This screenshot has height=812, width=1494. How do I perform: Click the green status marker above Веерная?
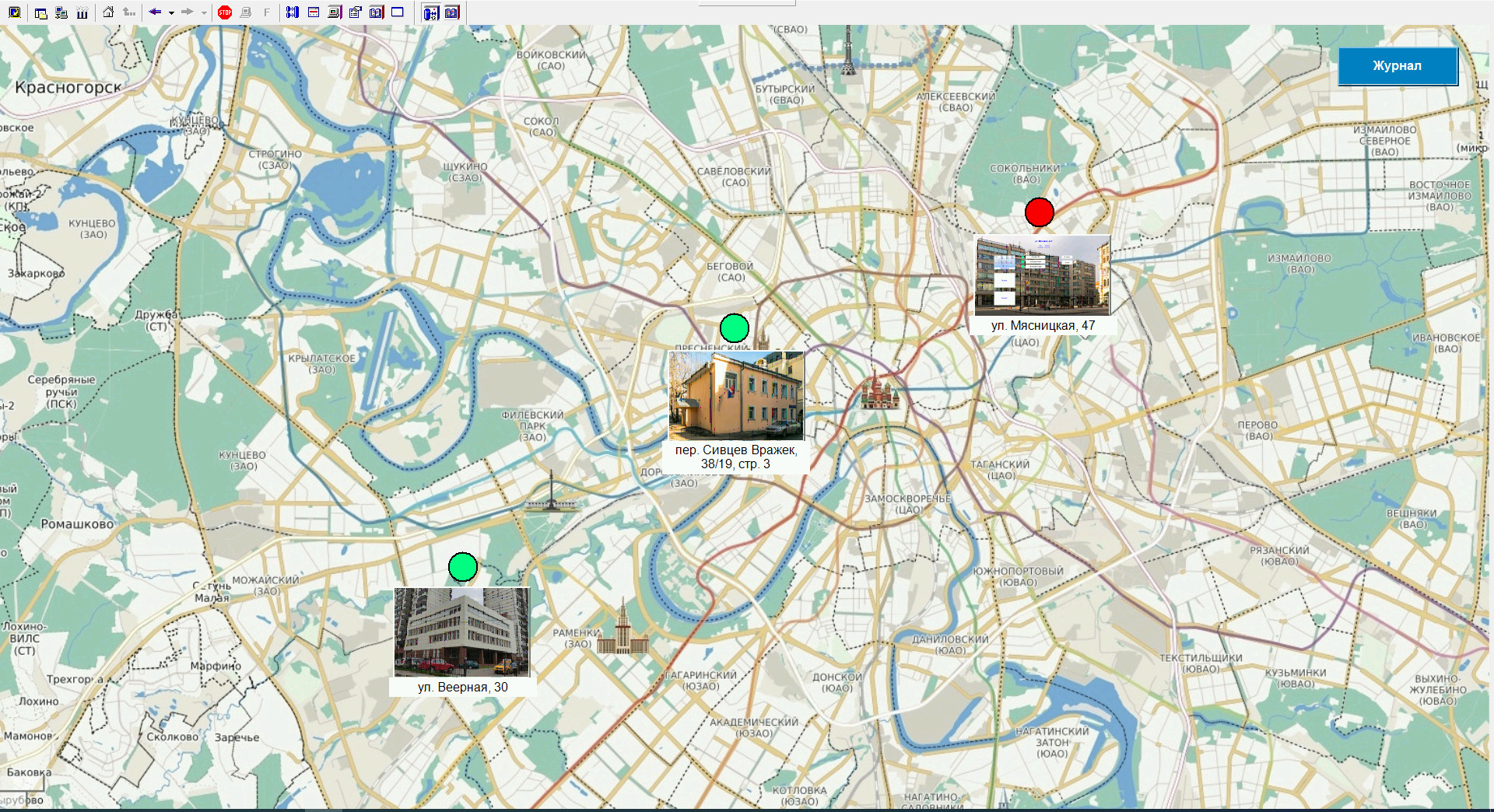(x=463, y=567)
